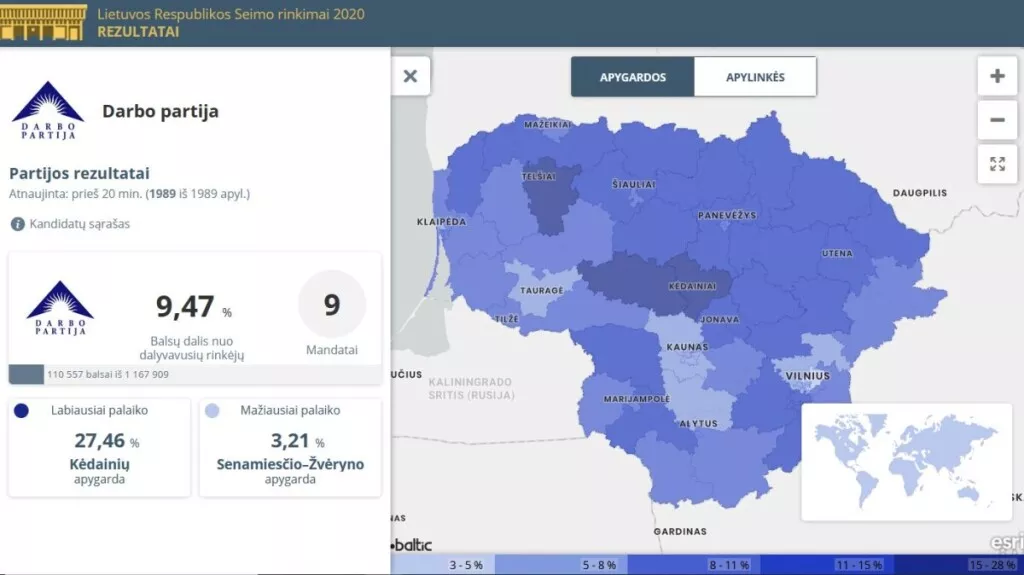Open the Kandidatų sąrašas link
The height and width of the screenshot is (575, 1024).
coord(80,224)
